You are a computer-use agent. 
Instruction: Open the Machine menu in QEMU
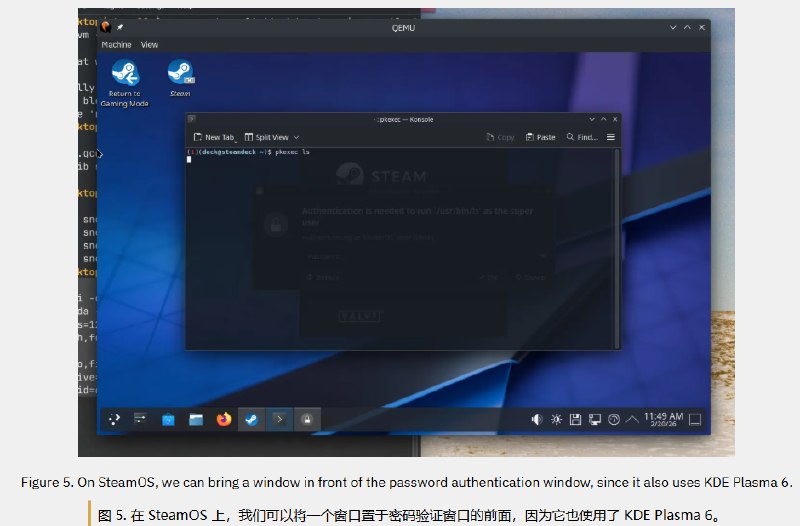pyautogui.click(x=116, y=45)
